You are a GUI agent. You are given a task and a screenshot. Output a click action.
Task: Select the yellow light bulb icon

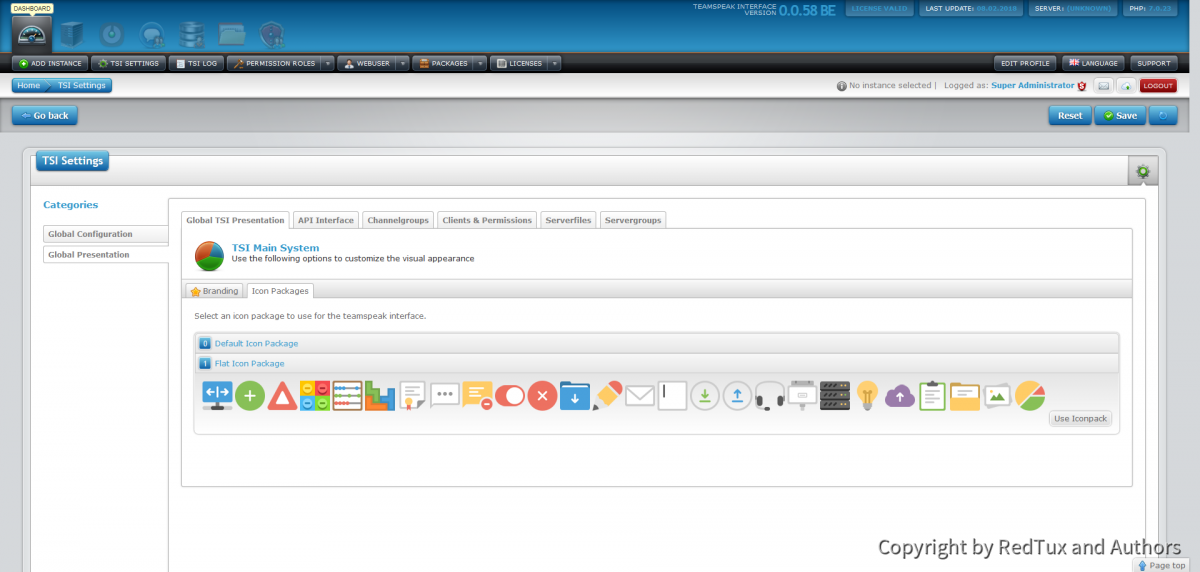pyautogui.click(x=867, y=396)
